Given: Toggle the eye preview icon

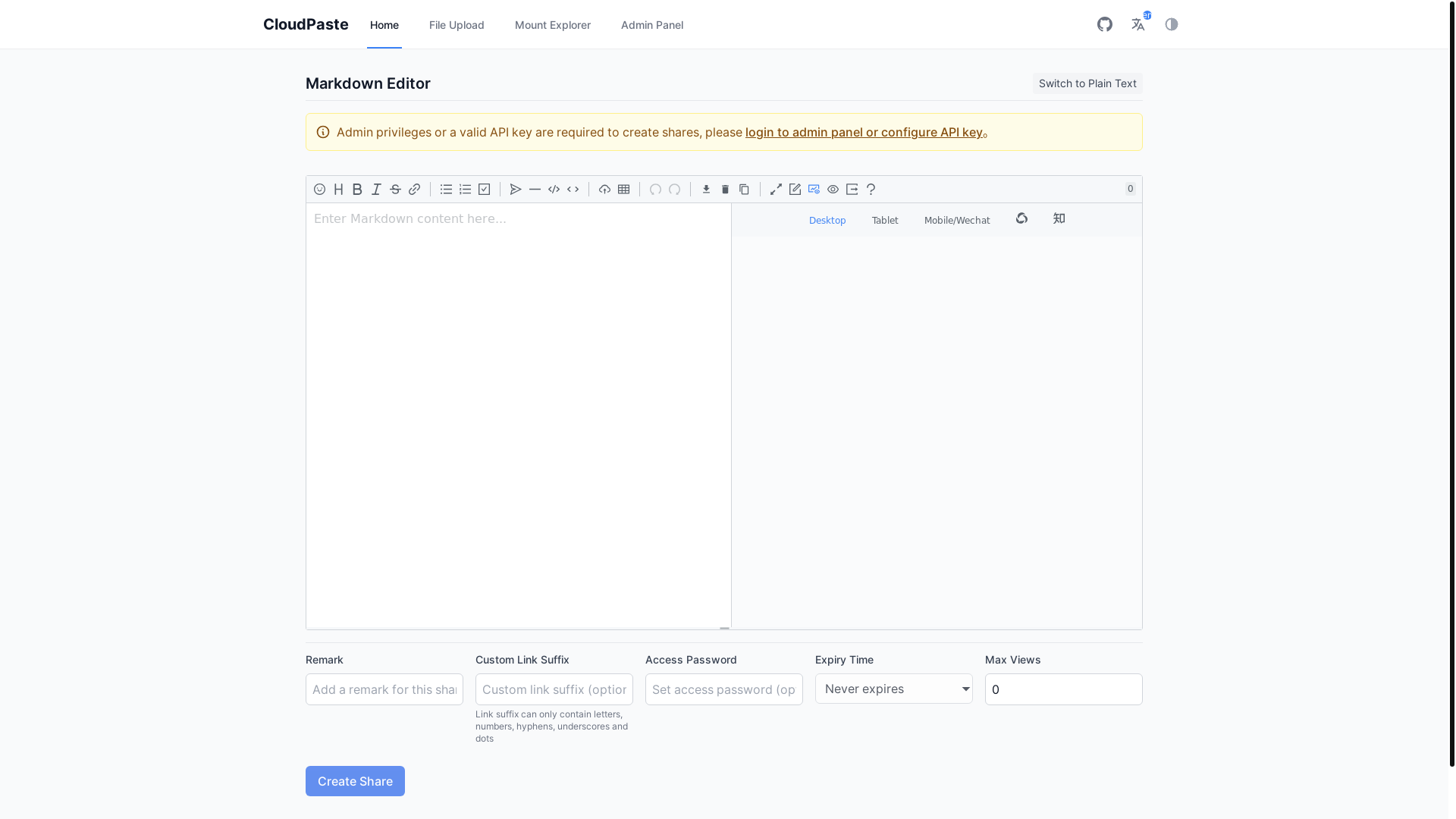Looking at the screenshot, I should point(833,190).
